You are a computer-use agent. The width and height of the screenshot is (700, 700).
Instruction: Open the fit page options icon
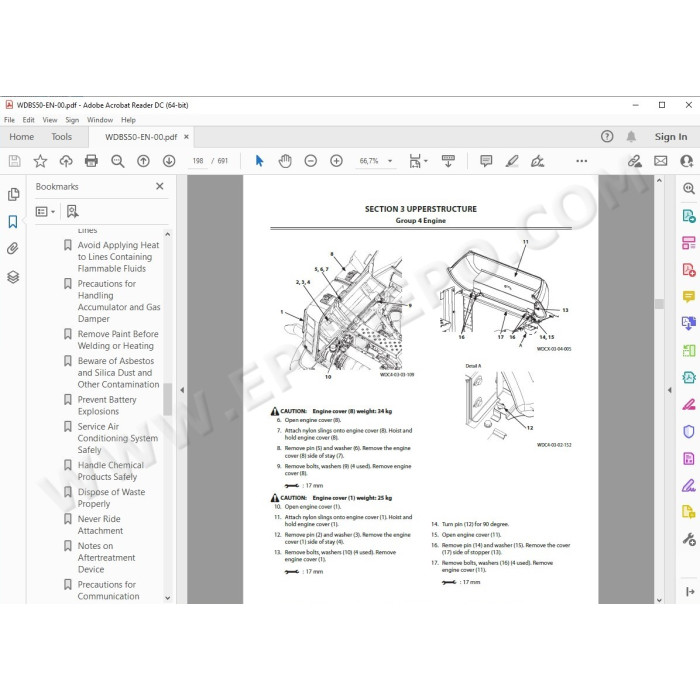point(416,161)
